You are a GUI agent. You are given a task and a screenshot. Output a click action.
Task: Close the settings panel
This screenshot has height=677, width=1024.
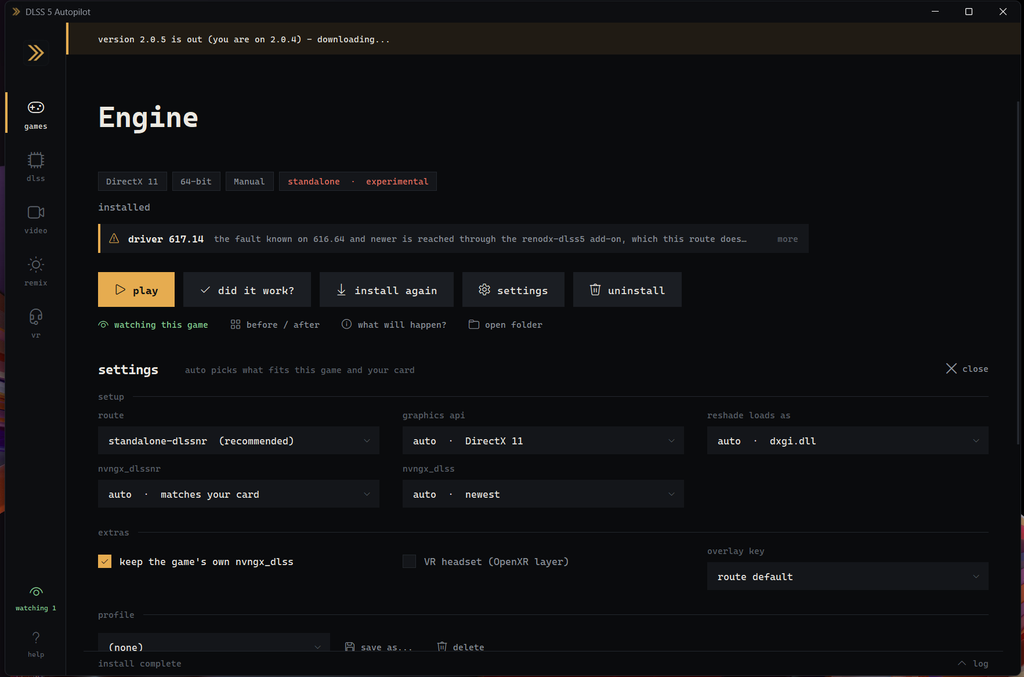[967, 369]
